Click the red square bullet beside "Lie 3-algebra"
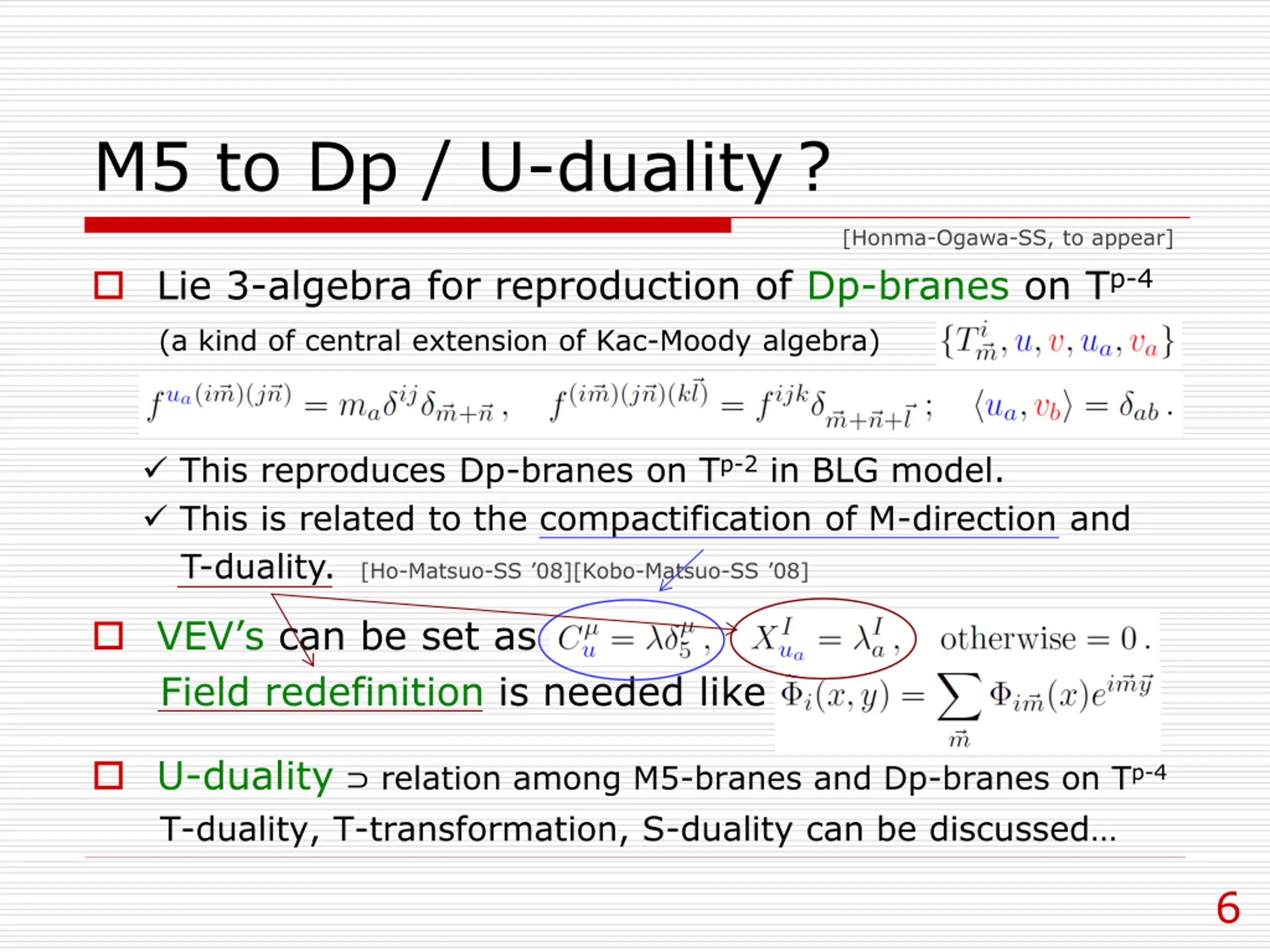Screen dimensions: 1270x952 pyautogui.click(x=109, y=285)
